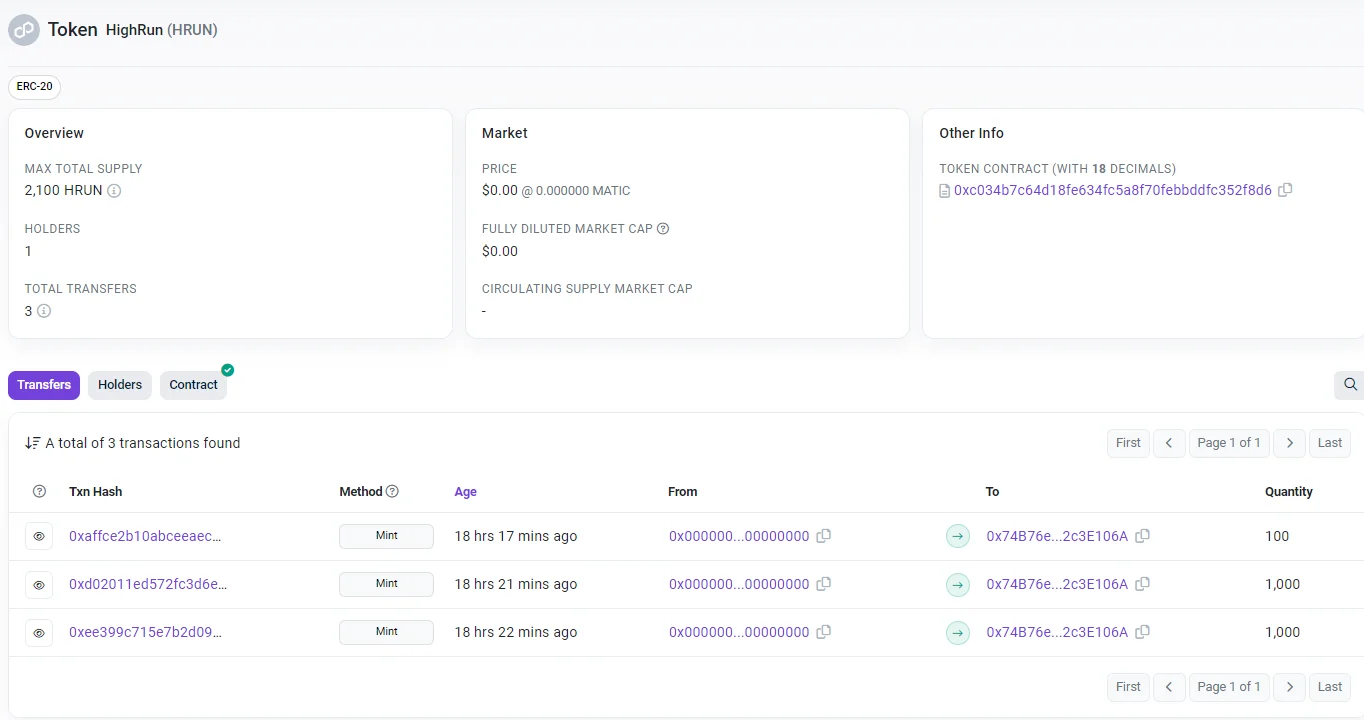Copy From address in the 100 quantity row

tap(824, 536)
